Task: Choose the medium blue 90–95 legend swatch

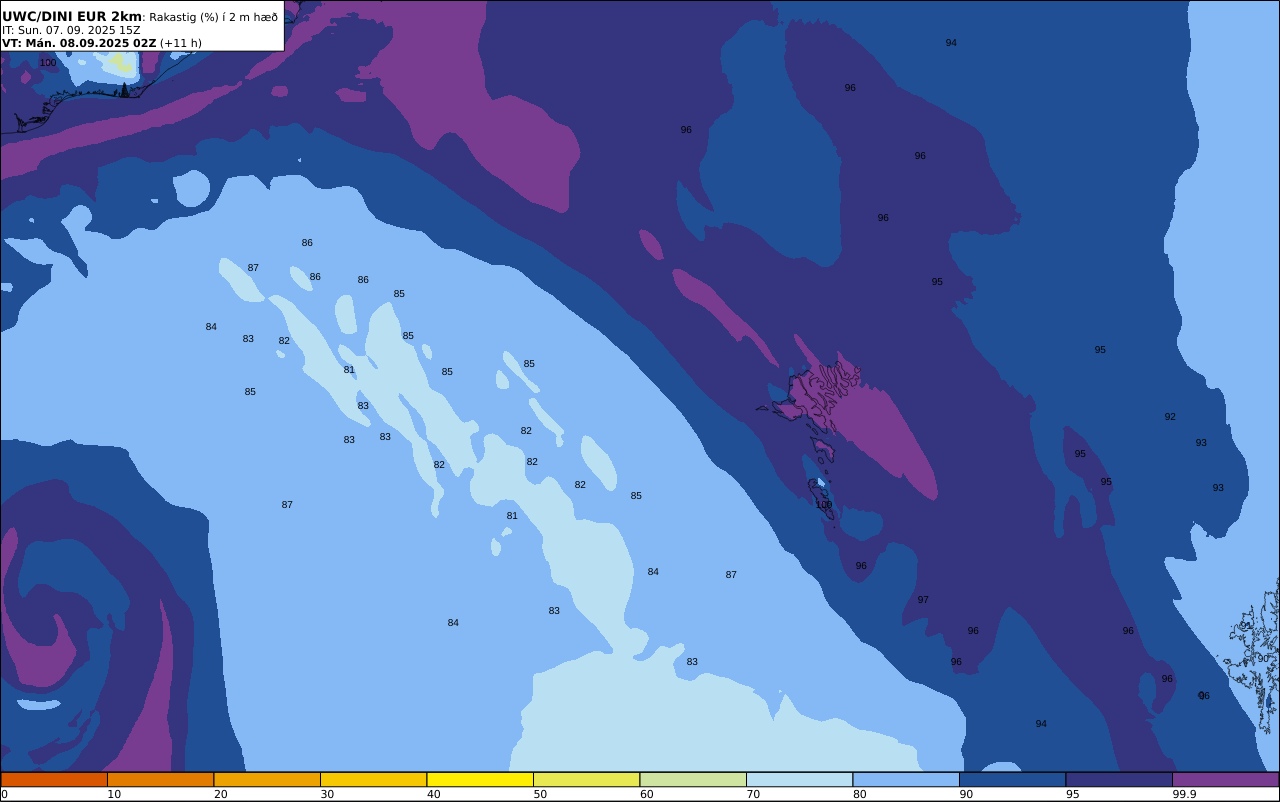Action: coord(1012,779)
